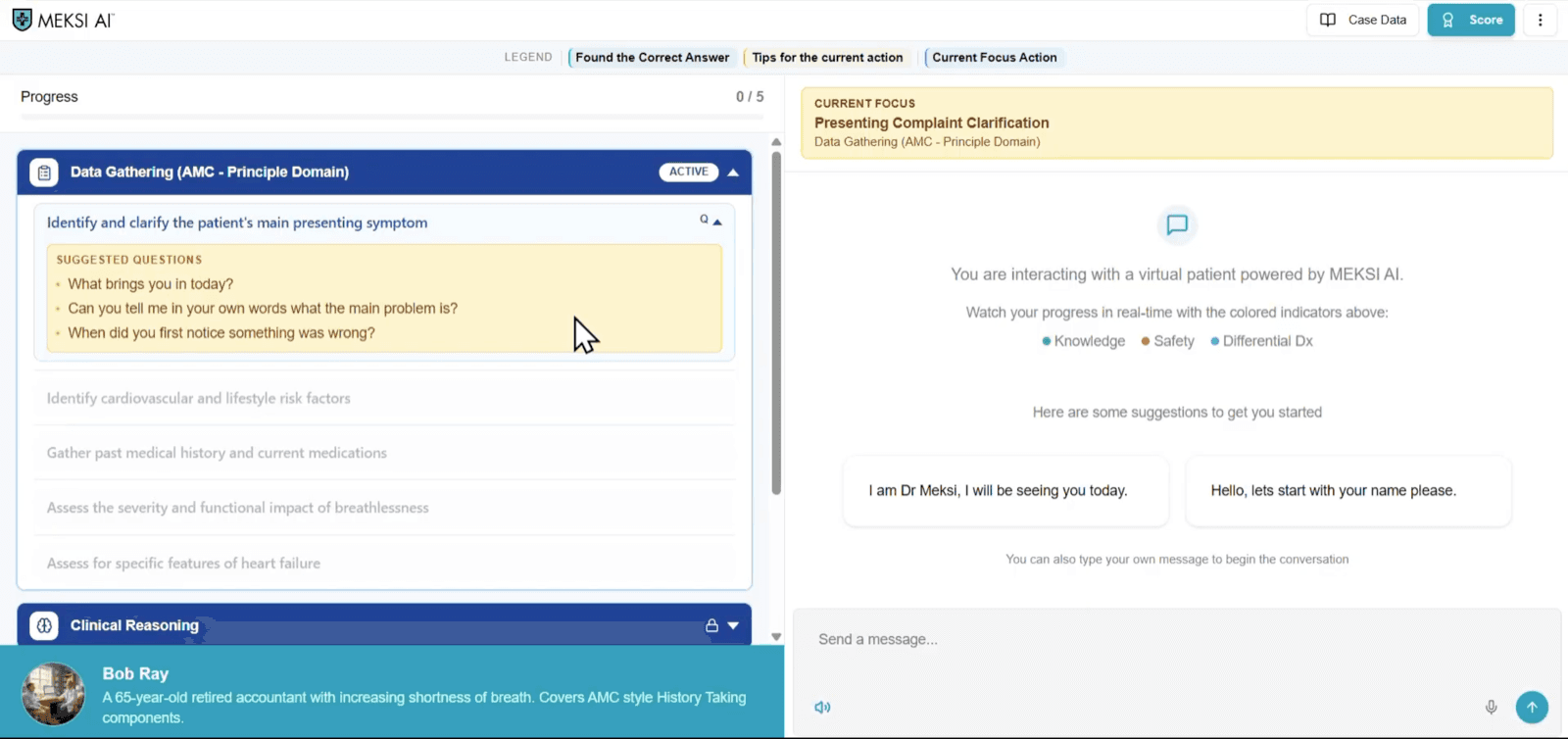This screenshot has width=1568, height=739.
Task: Click the Found the Correct Answer legend item
Action: 651,58
